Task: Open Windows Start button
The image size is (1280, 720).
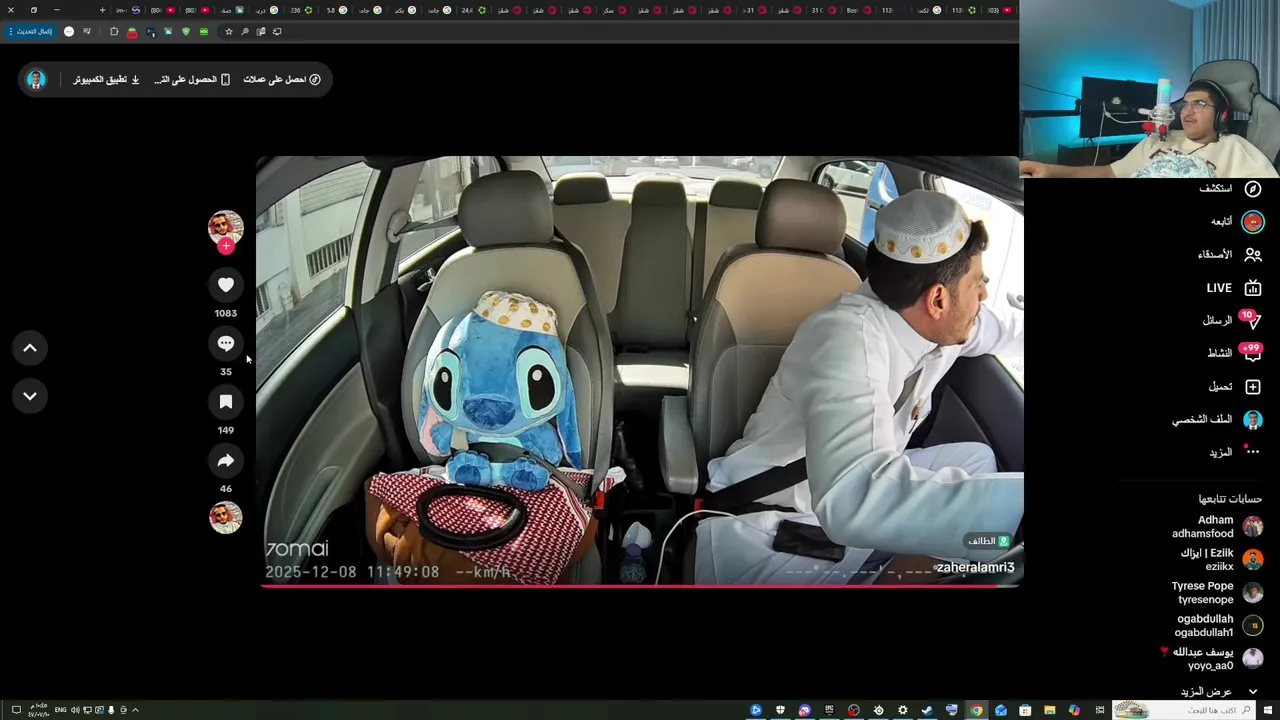Action: click(x=1267, y=710)
